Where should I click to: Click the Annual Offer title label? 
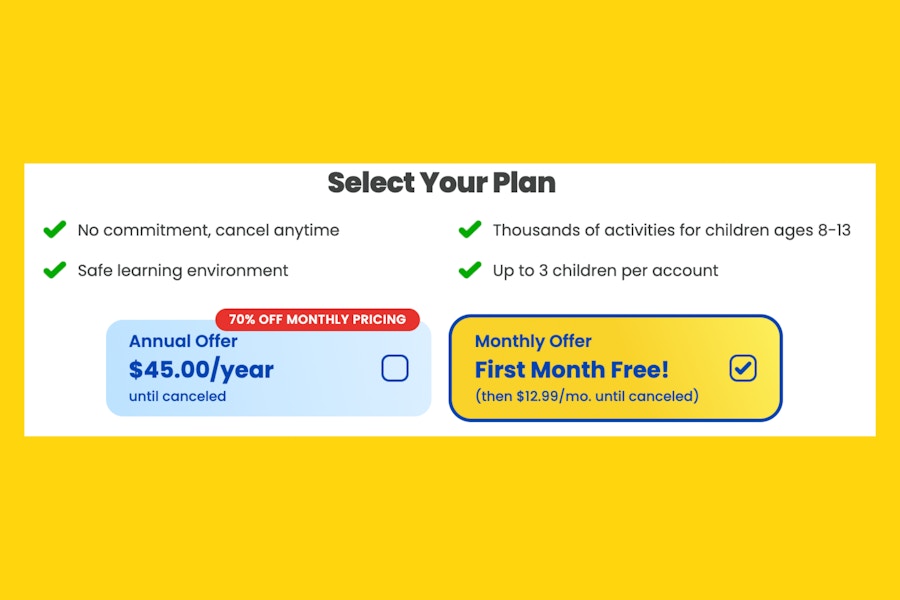(183, 341)
